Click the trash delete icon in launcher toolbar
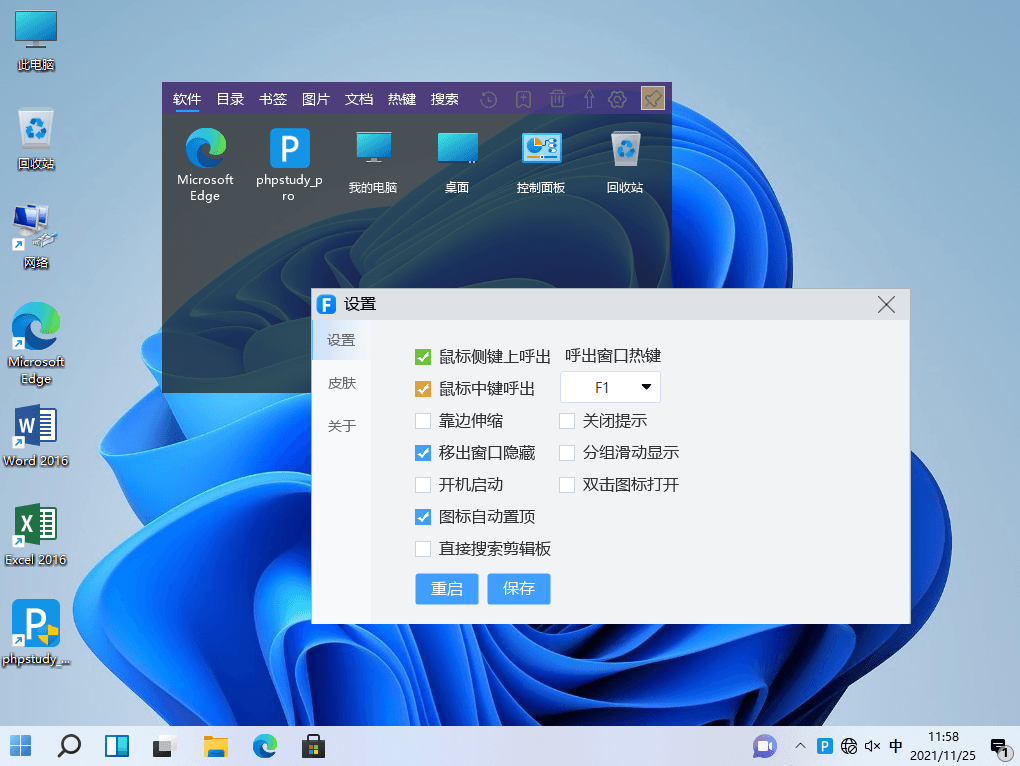1020x766 pixels. (557, 99)
